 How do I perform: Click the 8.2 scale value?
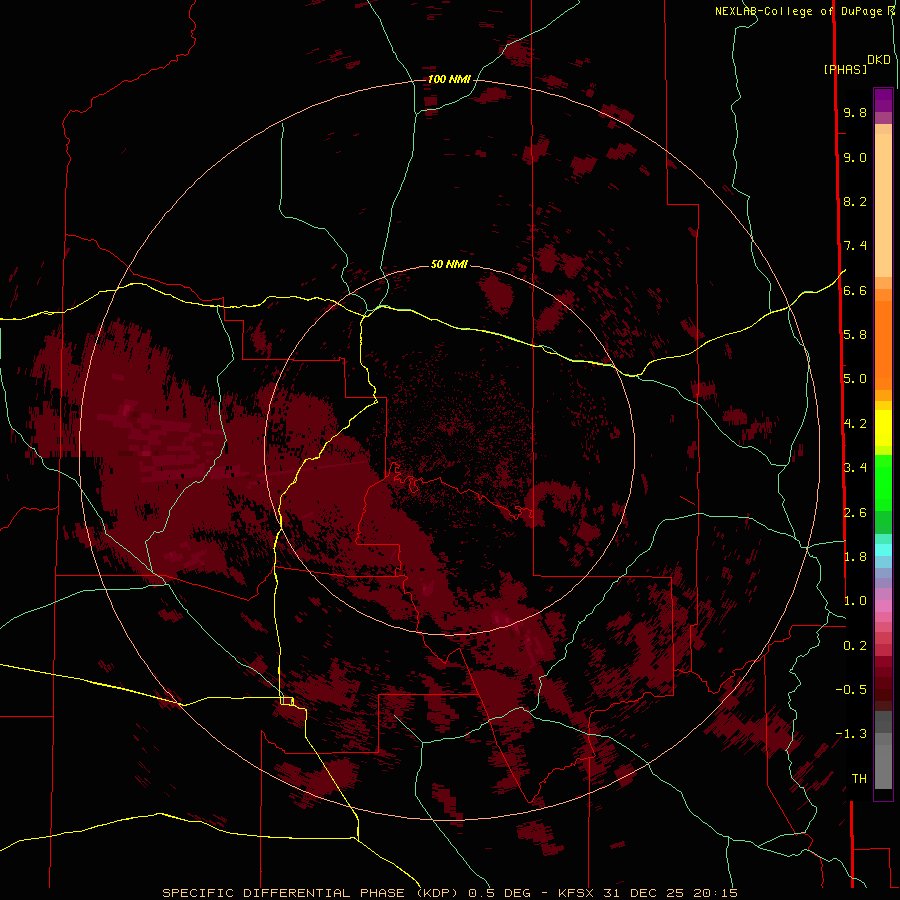tap(855, 201)
